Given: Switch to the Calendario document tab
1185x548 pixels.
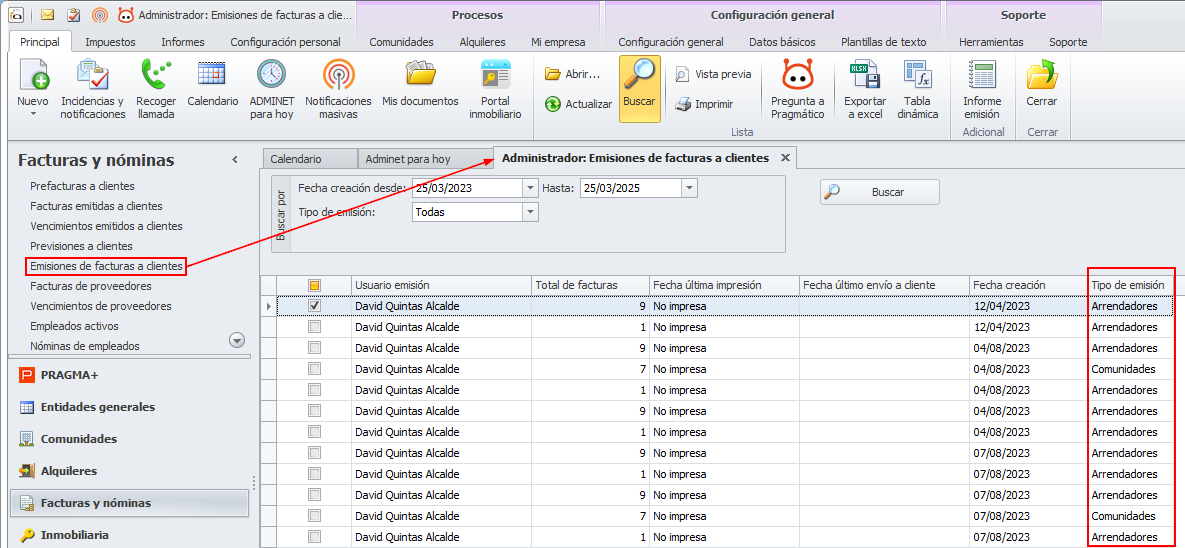Looking at the screenshot, I should (296, 159).
